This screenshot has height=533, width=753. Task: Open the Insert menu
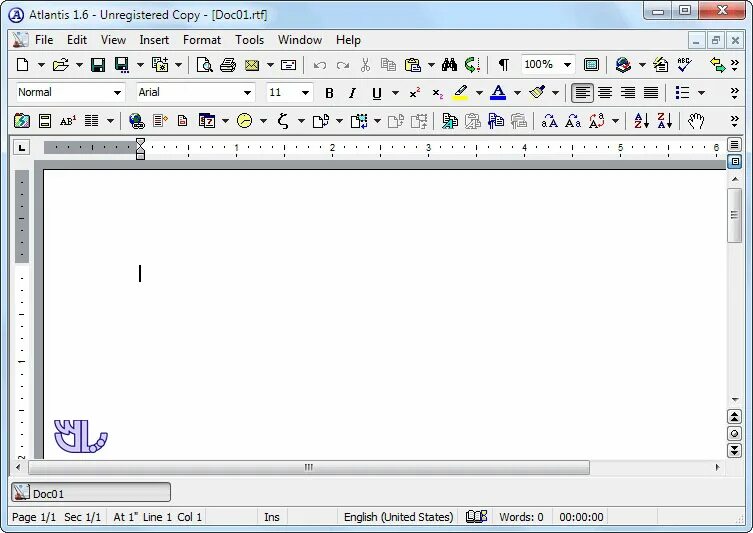[x=154, y=40]
